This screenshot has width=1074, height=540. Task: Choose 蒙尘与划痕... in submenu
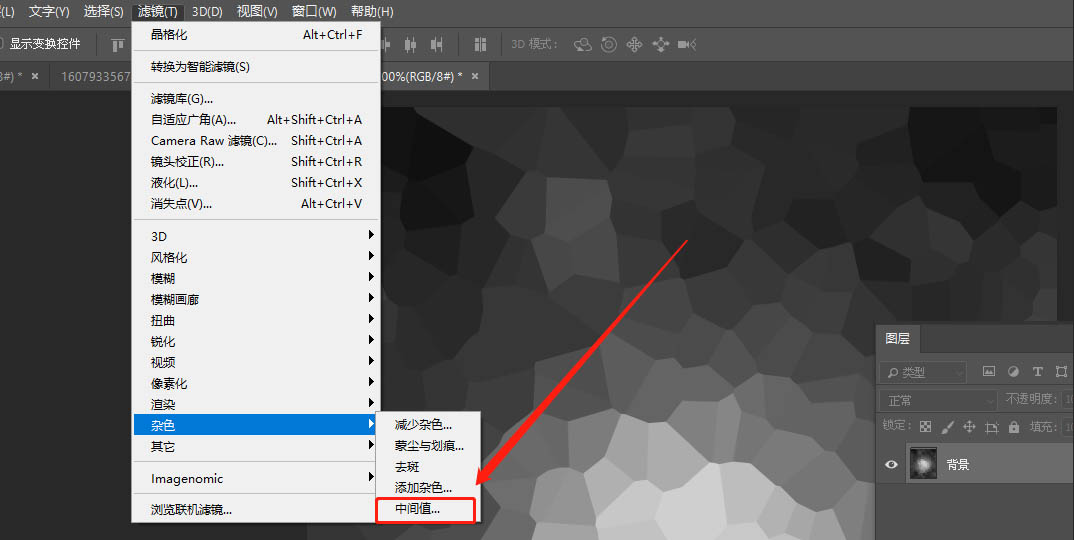[x=428, y=446]
